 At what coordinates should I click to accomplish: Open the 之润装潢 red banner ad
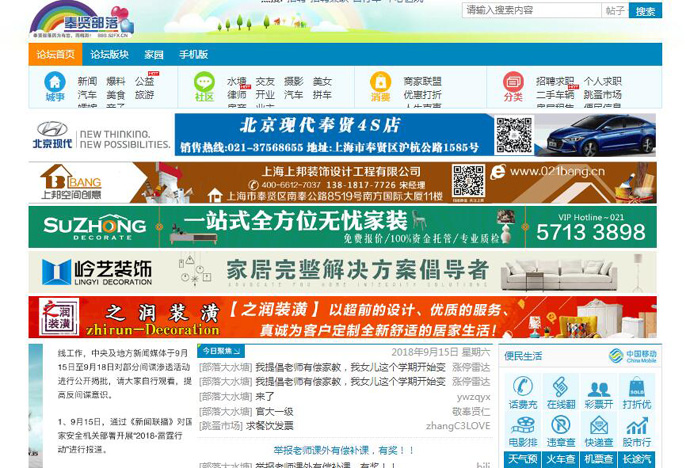pyautogui.click(x=342, y=317)
